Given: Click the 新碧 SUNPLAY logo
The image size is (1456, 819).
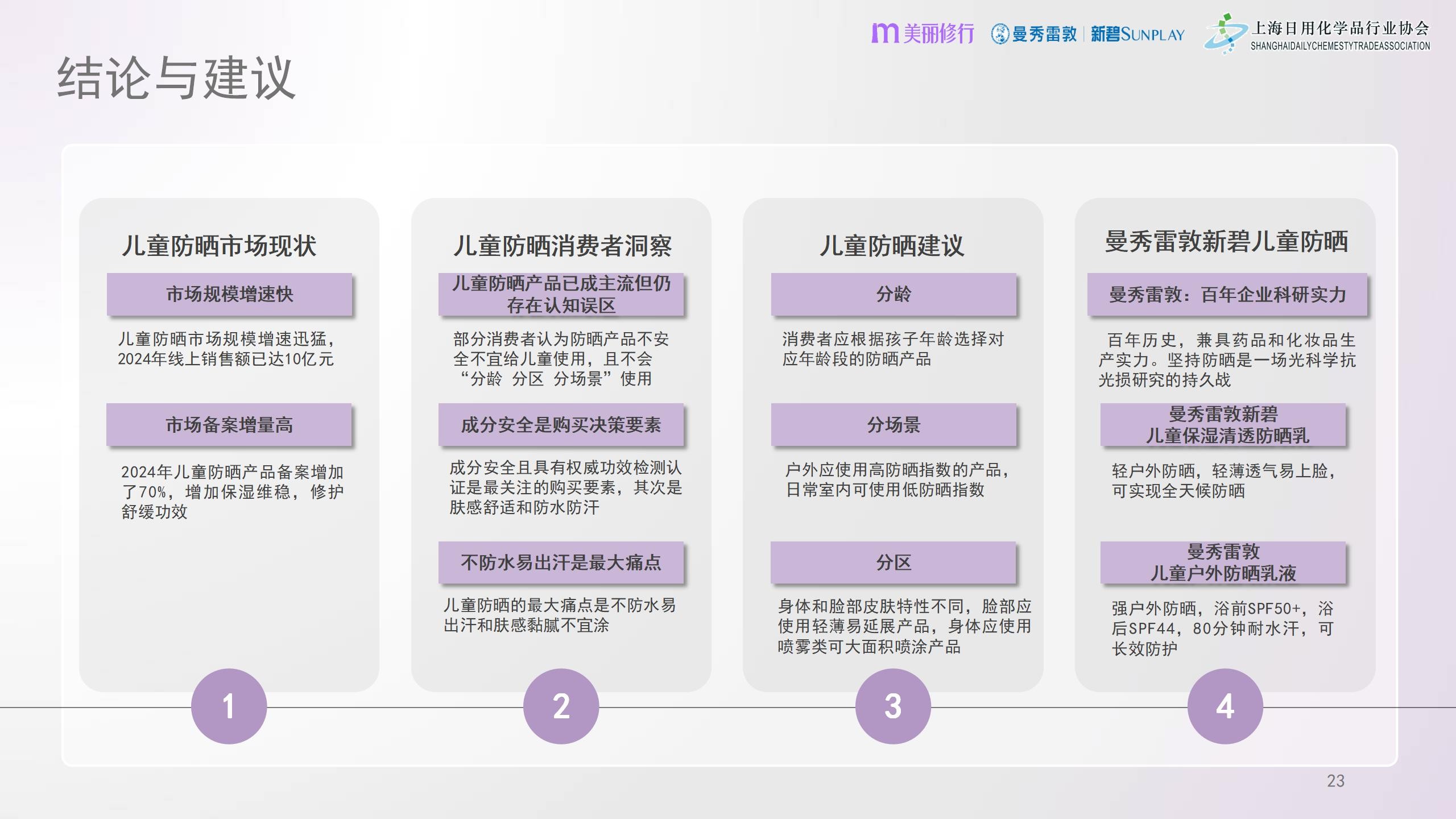Looking at the screenshot, I should click(1137, 34).
